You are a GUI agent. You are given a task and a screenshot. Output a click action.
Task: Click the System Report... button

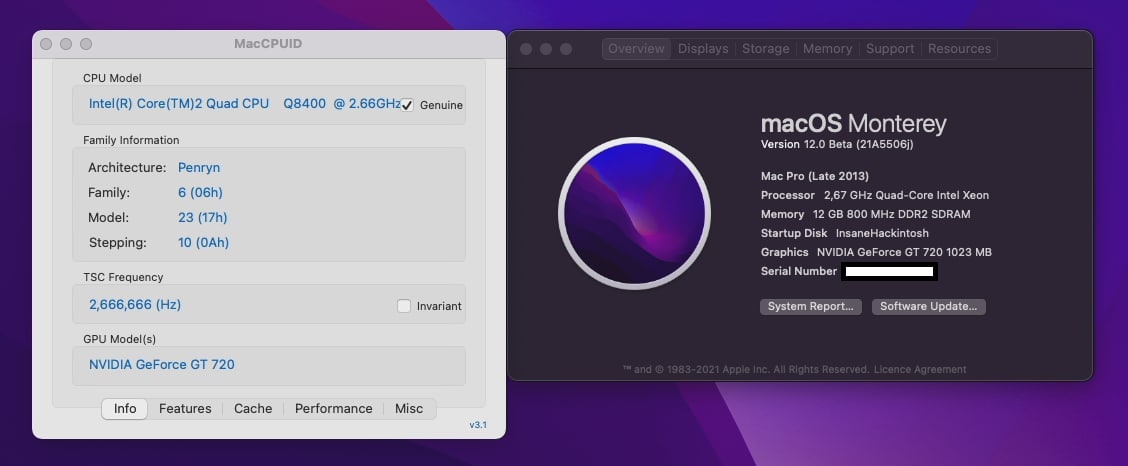click(x=810, y=306)
